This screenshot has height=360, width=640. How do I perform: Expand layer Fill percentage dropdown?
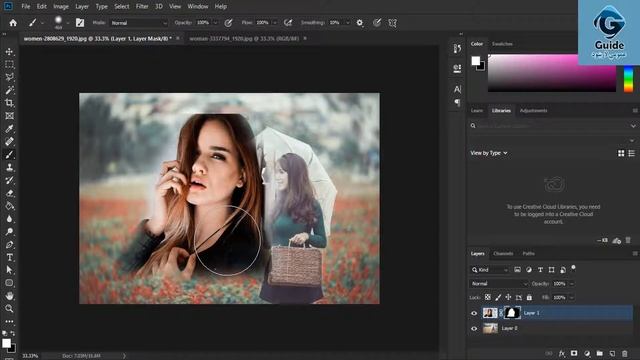click(x=571, y=298)
